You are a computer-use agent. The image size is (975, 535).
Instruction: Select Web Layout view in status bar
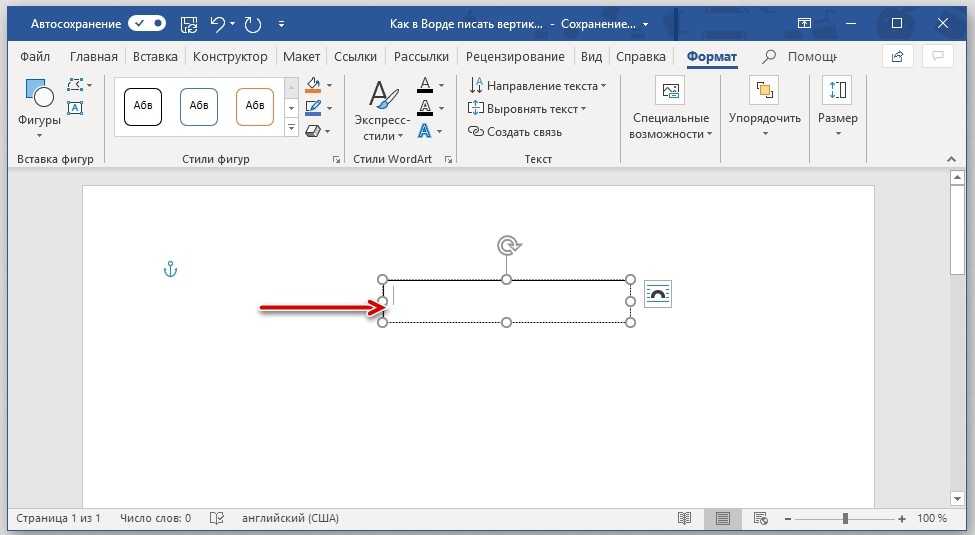coord(761,518)
